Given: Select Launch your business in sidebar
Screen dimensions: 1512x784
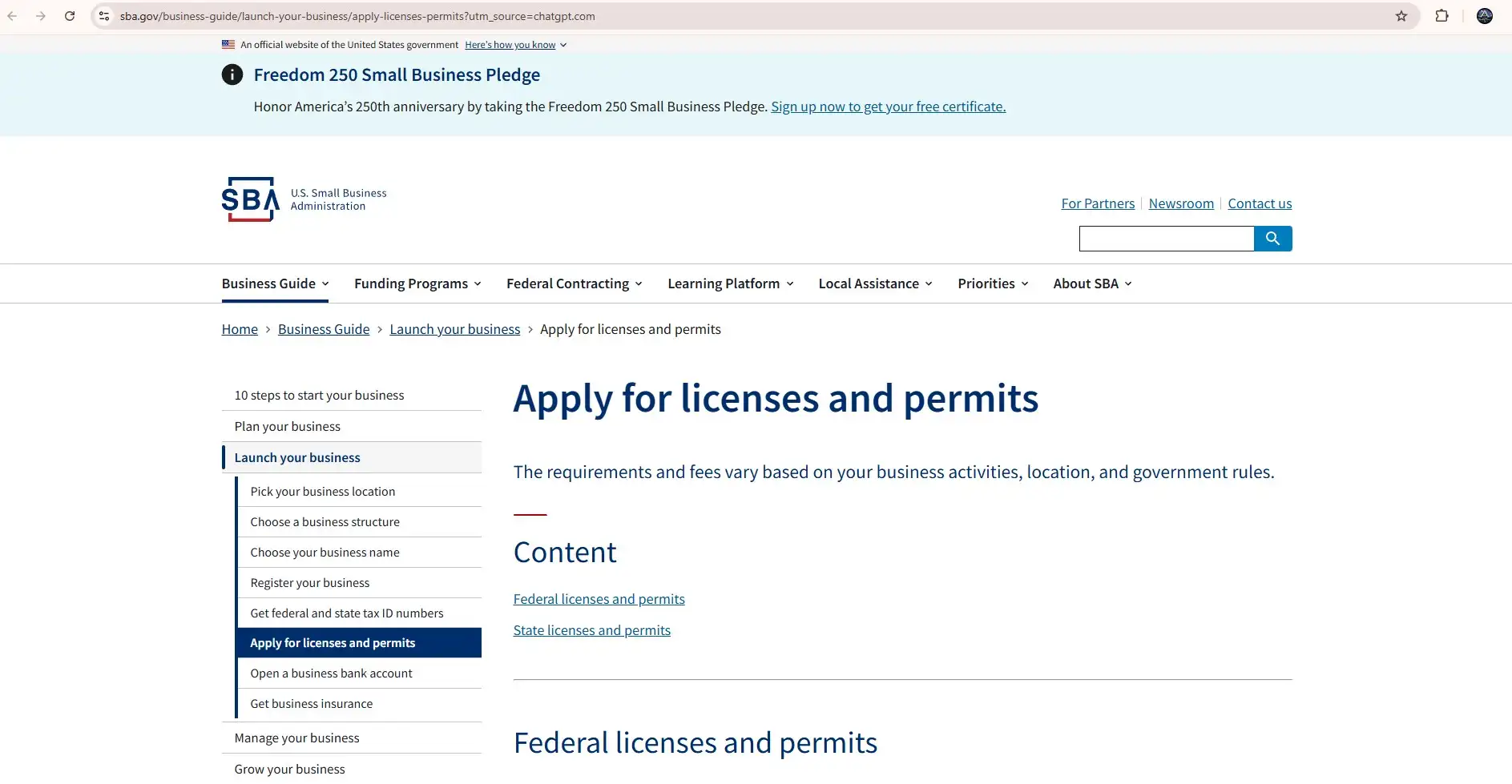Looking at the screenshot, I should pyautogui.click(x=352, y=458).
